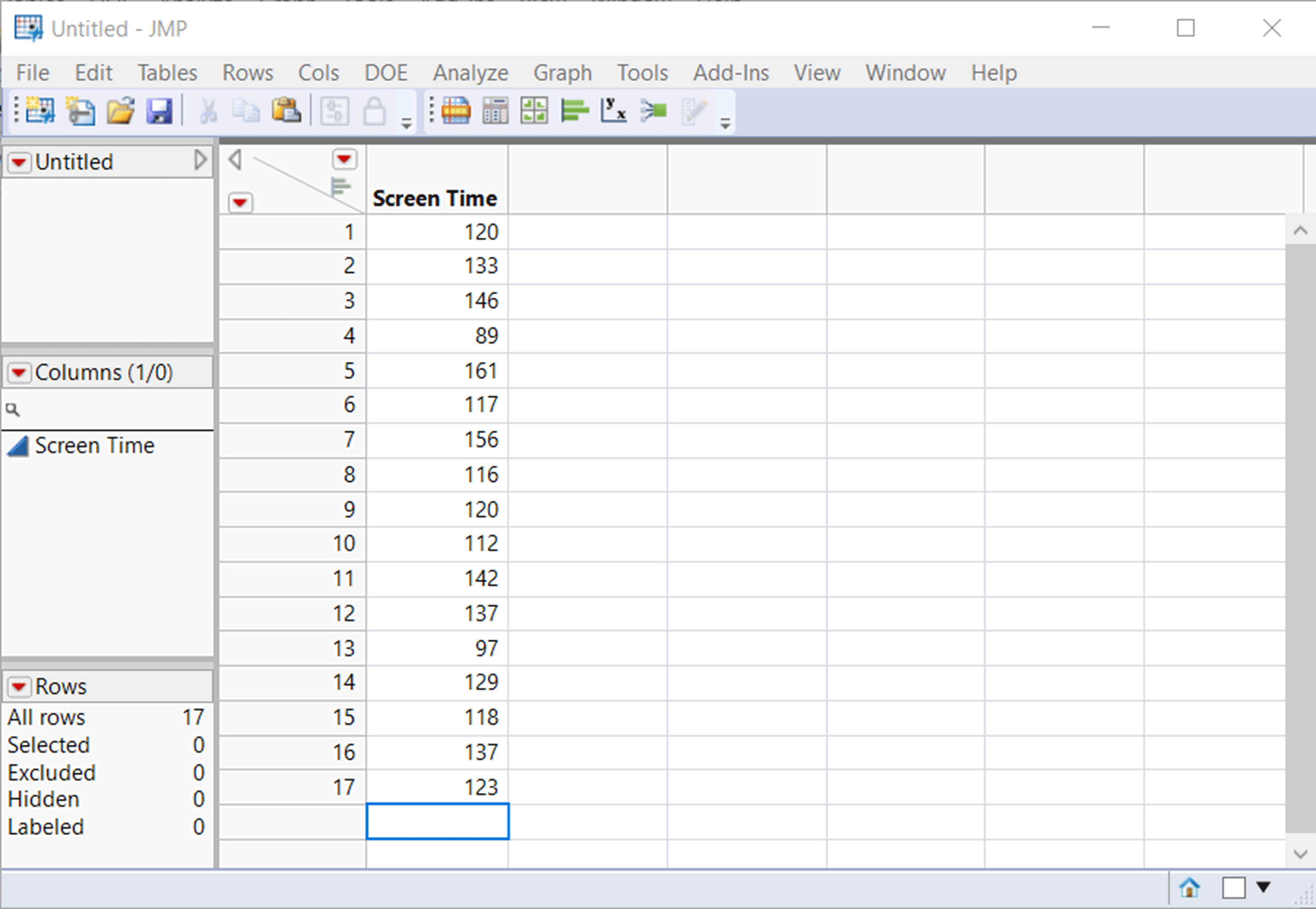The image size is (1316, 909).
Task: Click the Open file folder icon
Action: (120, 110)
